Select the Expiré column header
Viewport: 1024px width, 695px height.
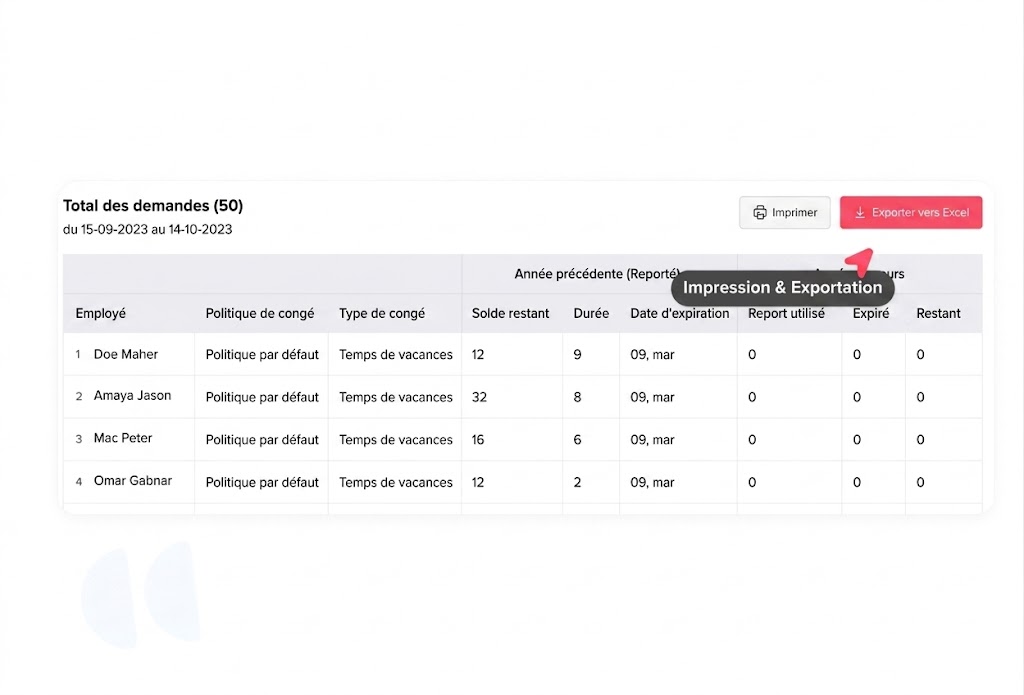[871, 313]
